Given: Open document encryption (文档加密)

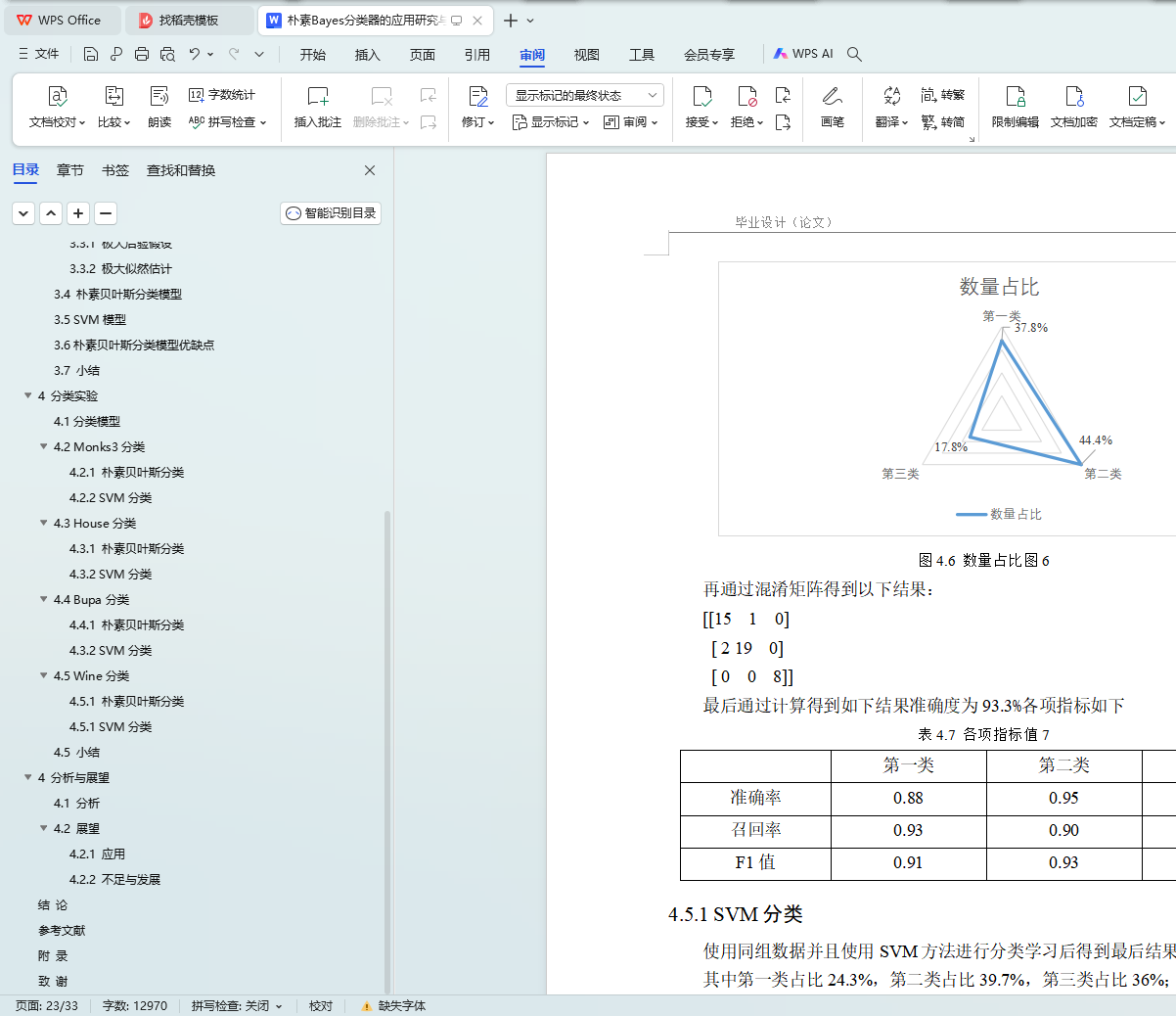Looking at the screenshot, I should (1074, 108).
